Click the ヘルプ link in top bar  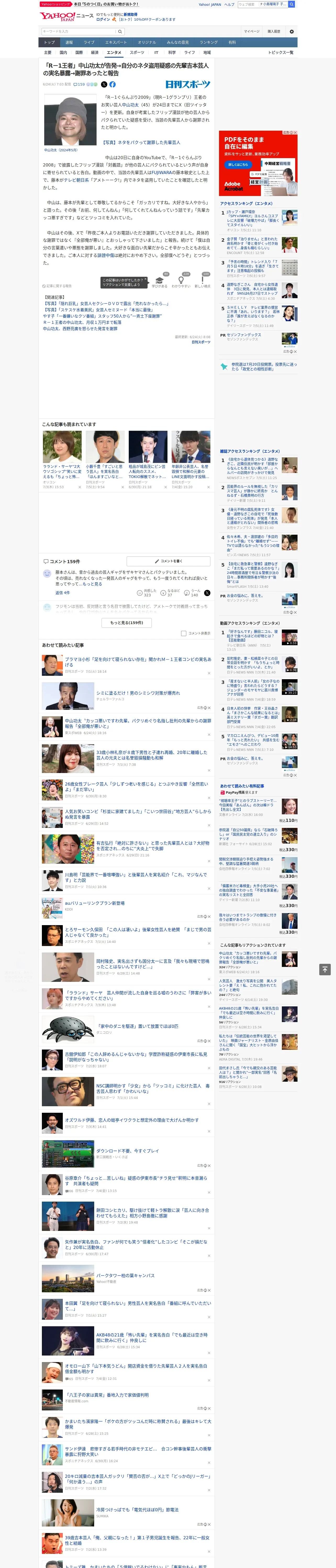[x=229, y=4]
